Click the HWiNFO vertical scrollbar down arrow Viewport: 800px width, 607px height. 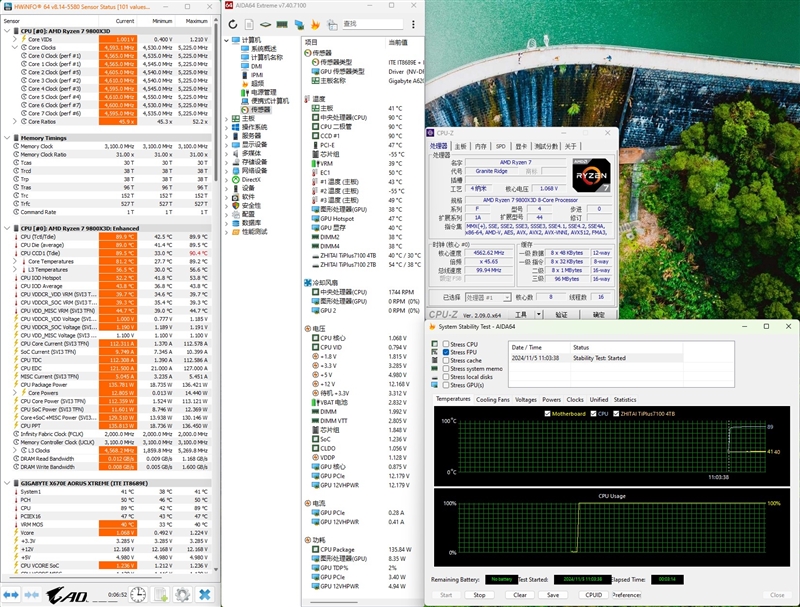(x=216, y=569)
